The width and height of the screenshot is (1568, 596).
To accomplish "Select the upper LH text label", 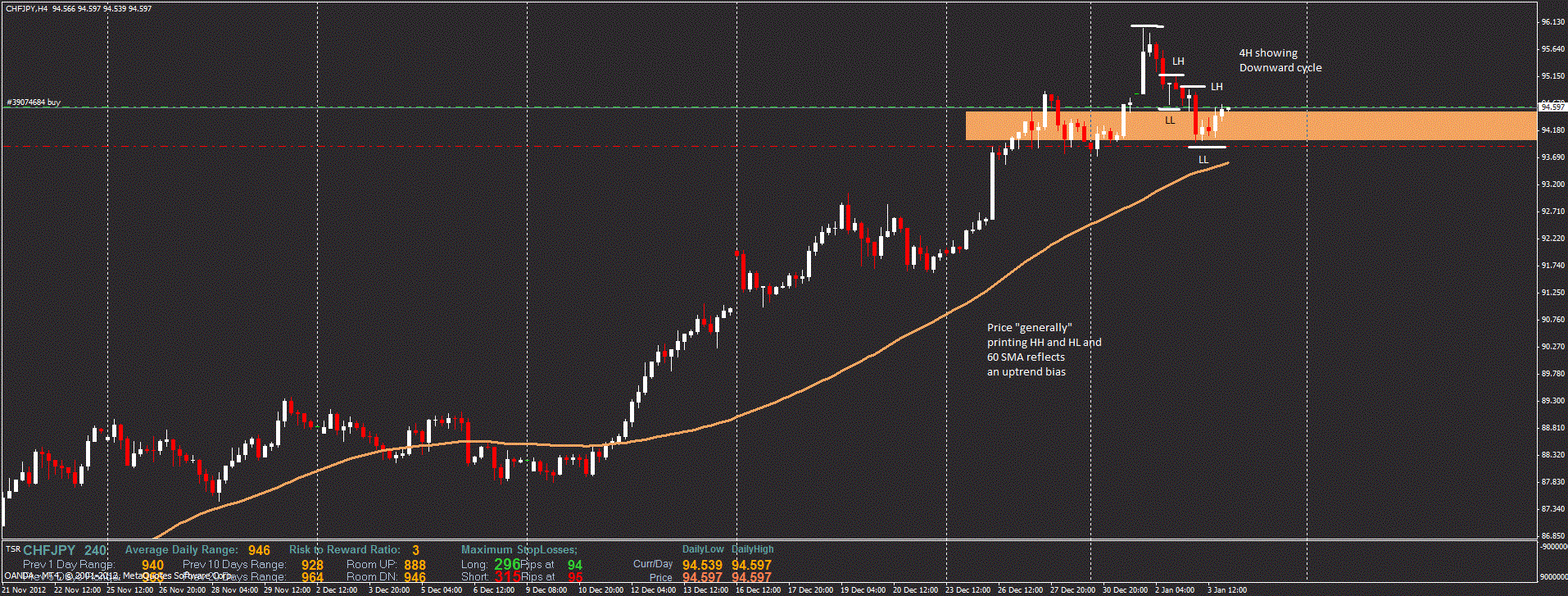I will (1177, 61).
